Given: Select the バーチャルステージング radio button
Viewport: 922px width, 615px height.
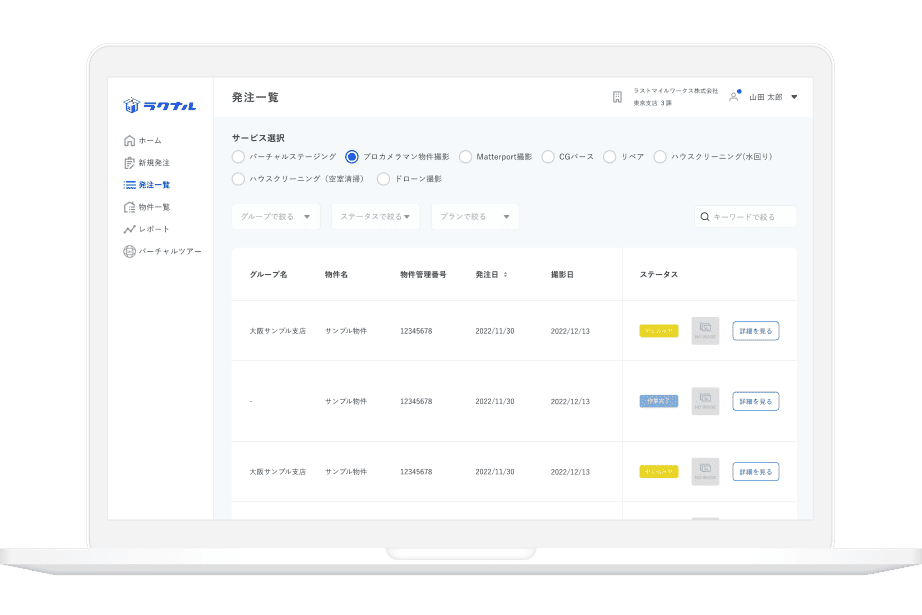Looking at the screenshot, I should point(237,157).
